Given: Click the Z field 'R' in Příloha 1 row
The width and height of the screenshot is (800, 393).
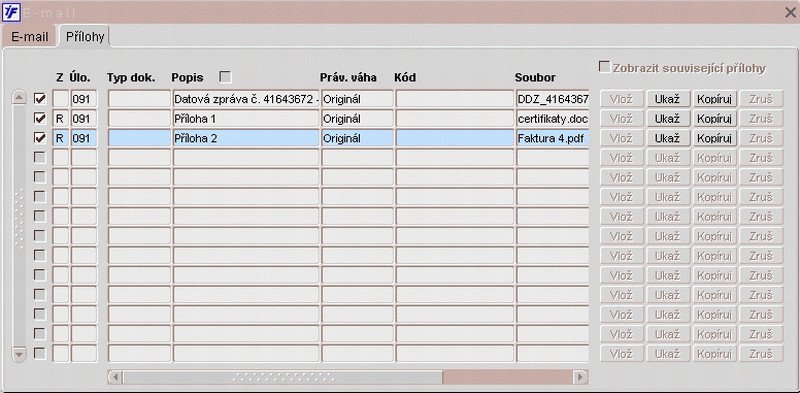Looking at the screenshot, I should [x=60, y=118].
